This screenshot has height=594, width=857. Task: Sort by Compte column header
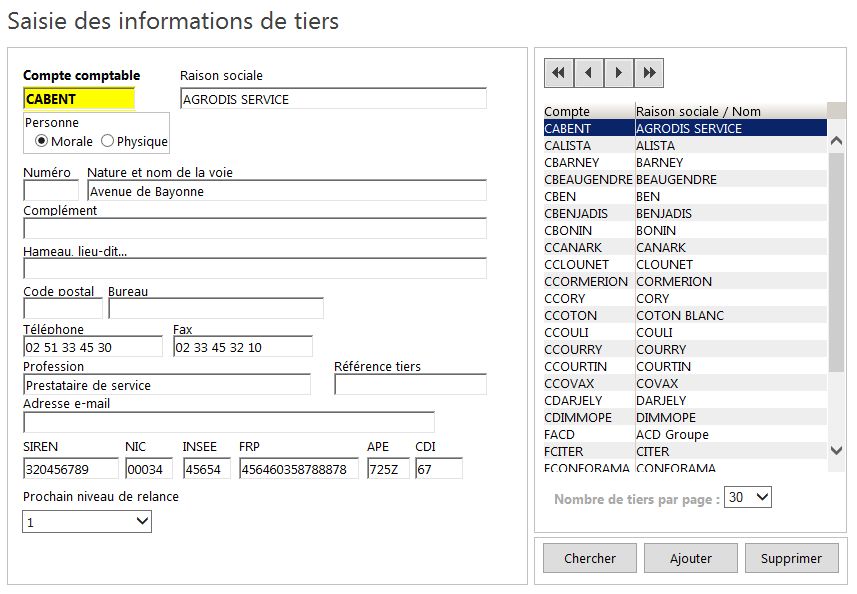pyautogui.click(x=567, y=111)
